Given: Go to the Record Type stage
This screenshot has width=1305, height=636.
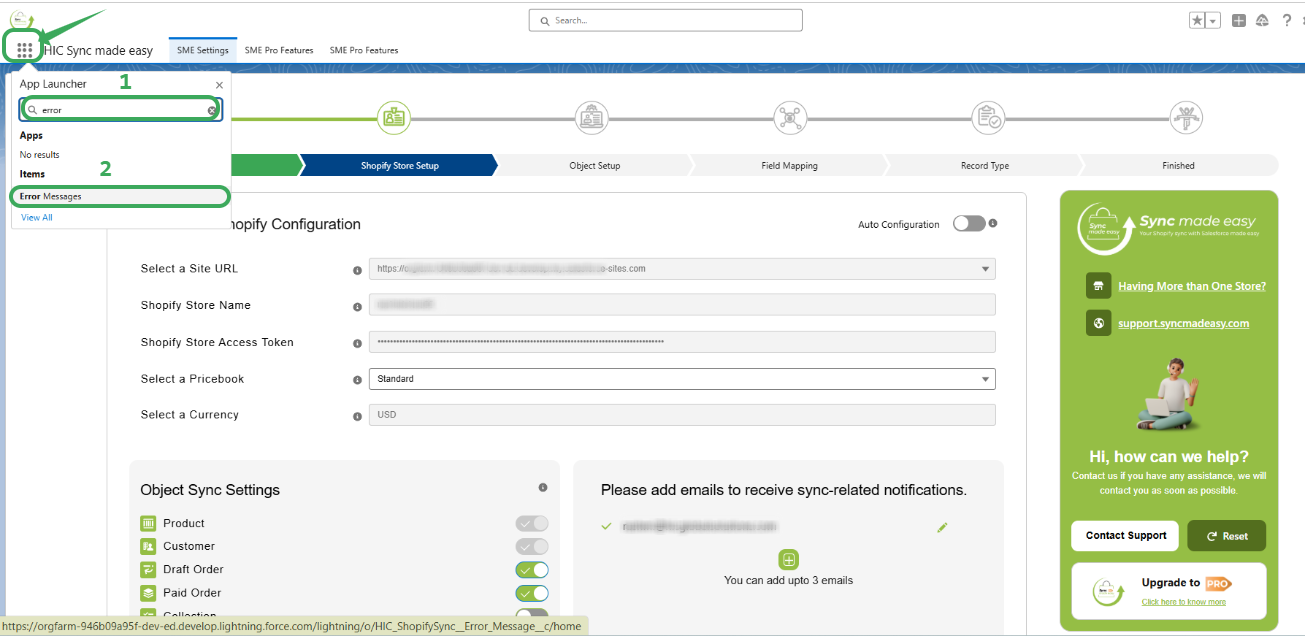Looking at the screenshot, I should tap(985, 165).
